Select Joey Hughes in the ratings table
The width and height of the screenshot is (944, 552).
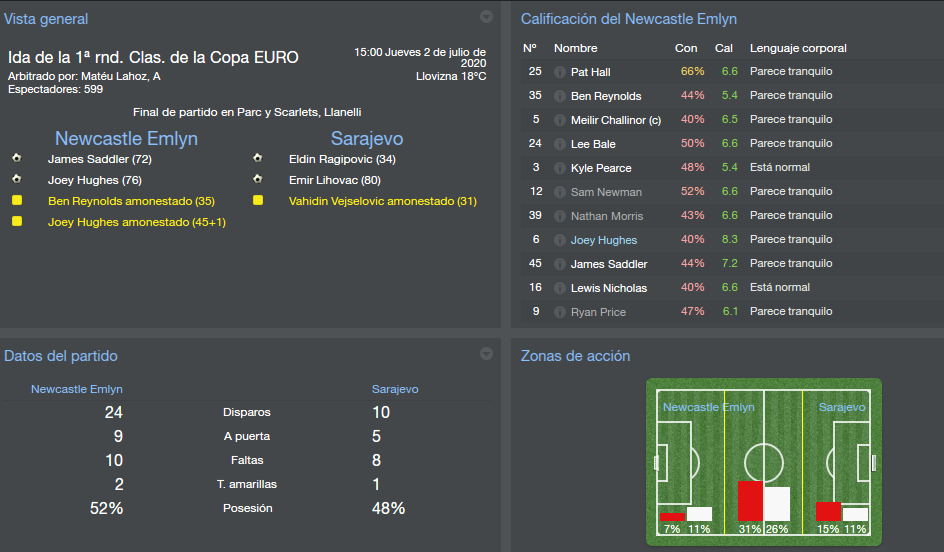click(603, 240)
